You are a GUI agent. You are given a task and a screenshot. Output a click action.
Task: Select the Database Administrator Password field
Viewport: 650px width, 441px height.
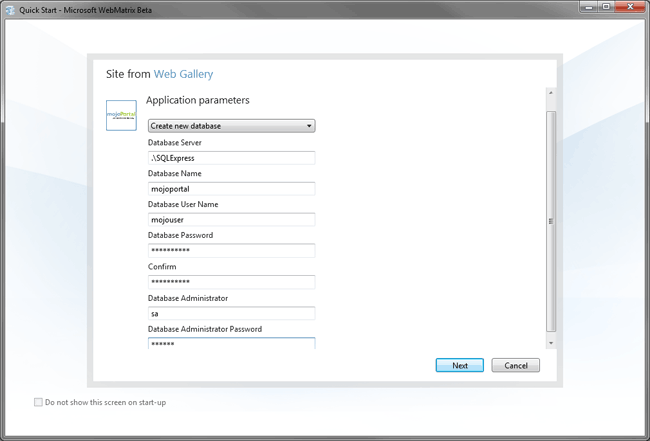click(231, 343)
